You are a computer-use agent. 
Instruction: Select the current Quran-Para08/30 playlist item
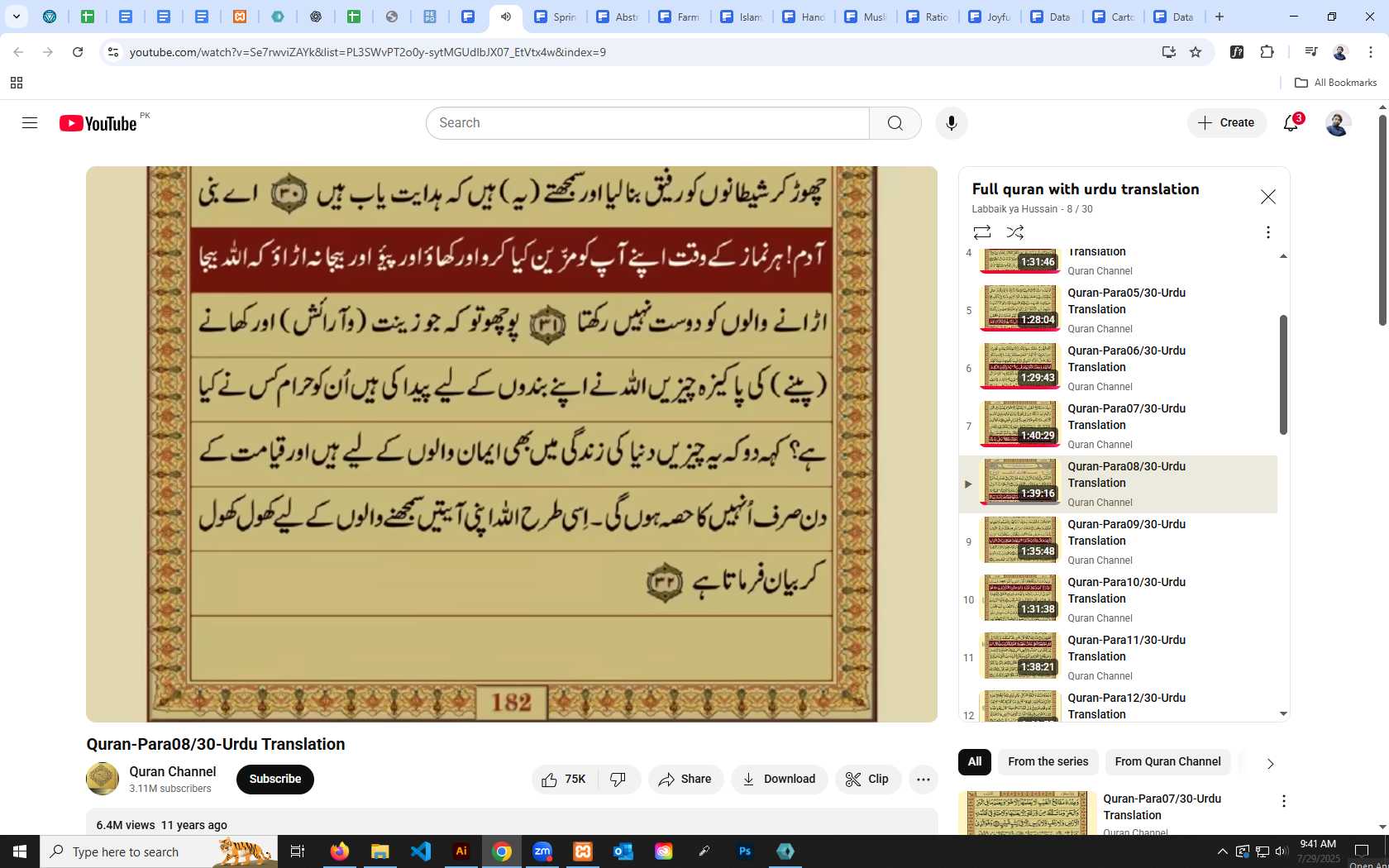point(1118,484)
